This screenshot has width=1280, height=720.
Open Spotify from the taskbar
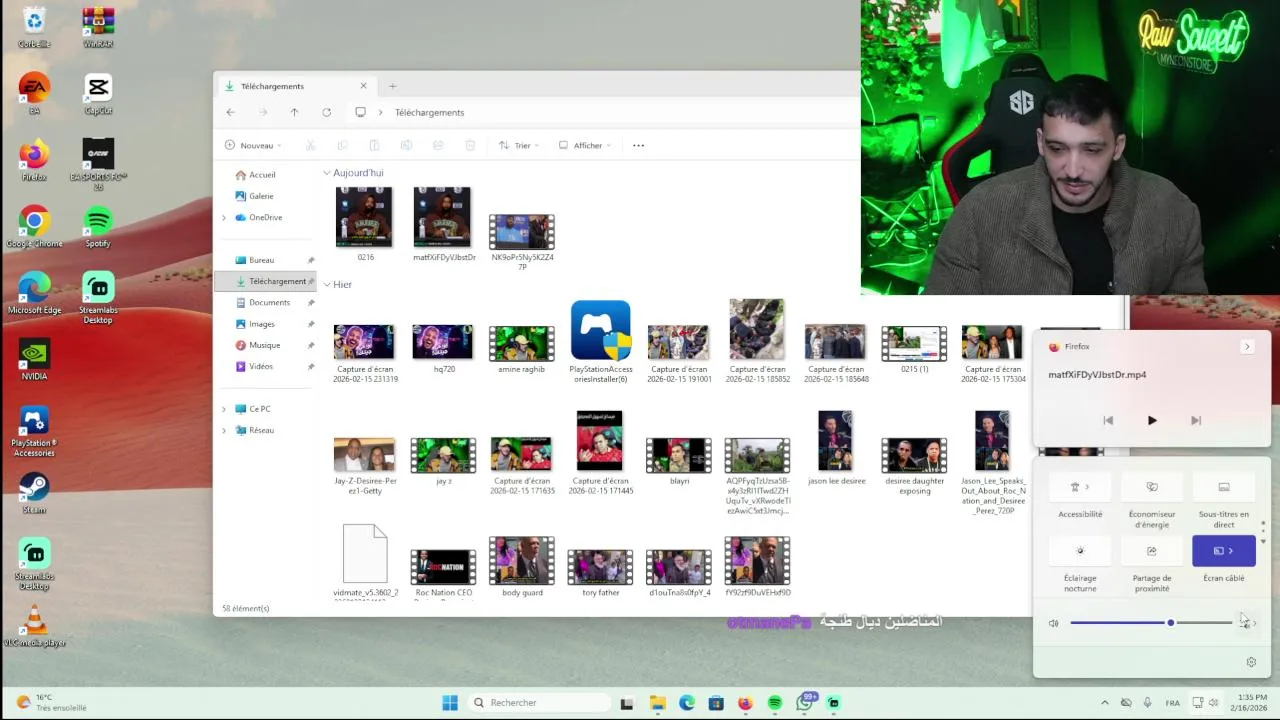tap(775, 702)
